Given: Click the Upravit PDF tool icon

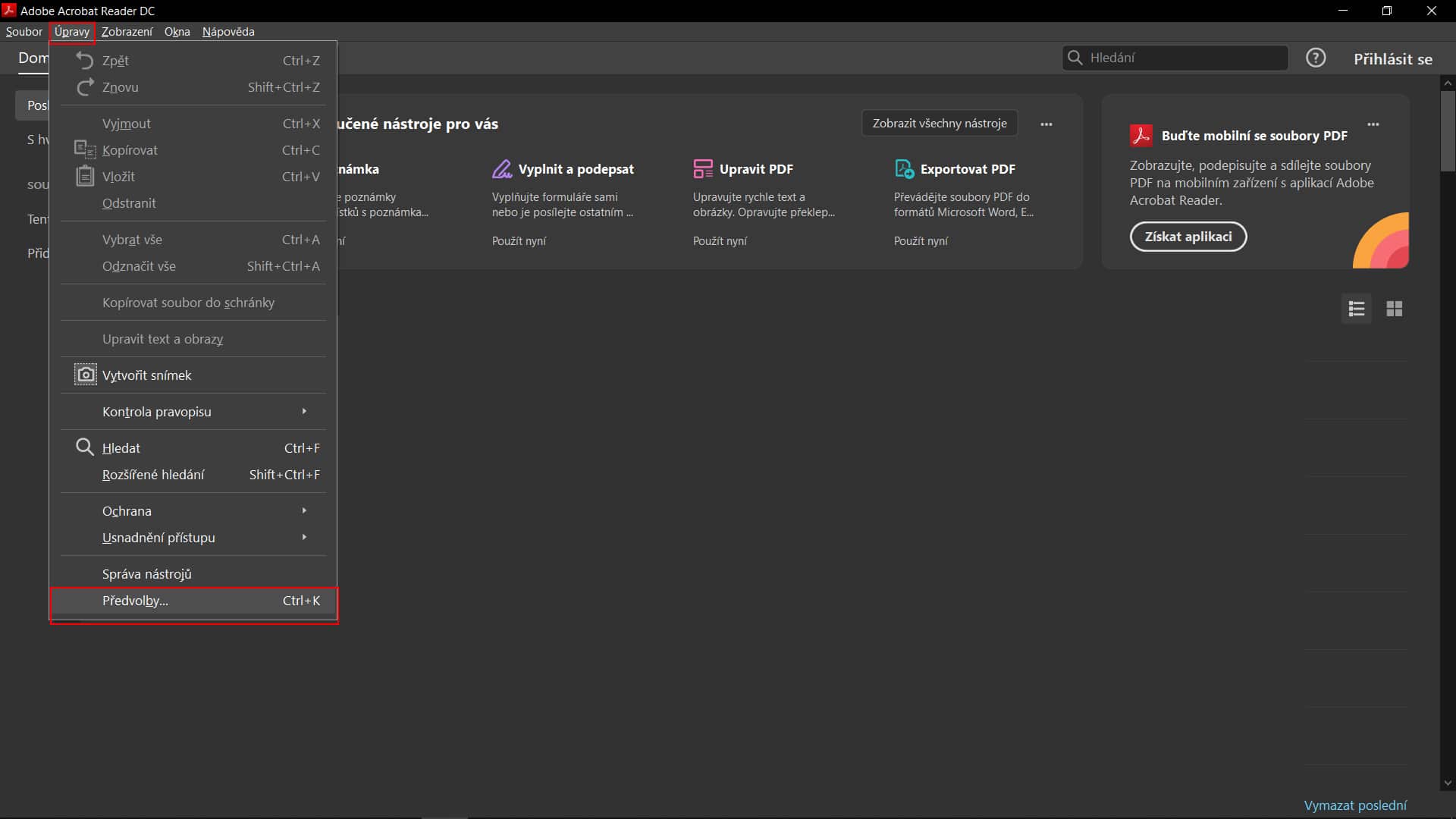Looking at the screenshot, I should (703, 168).
